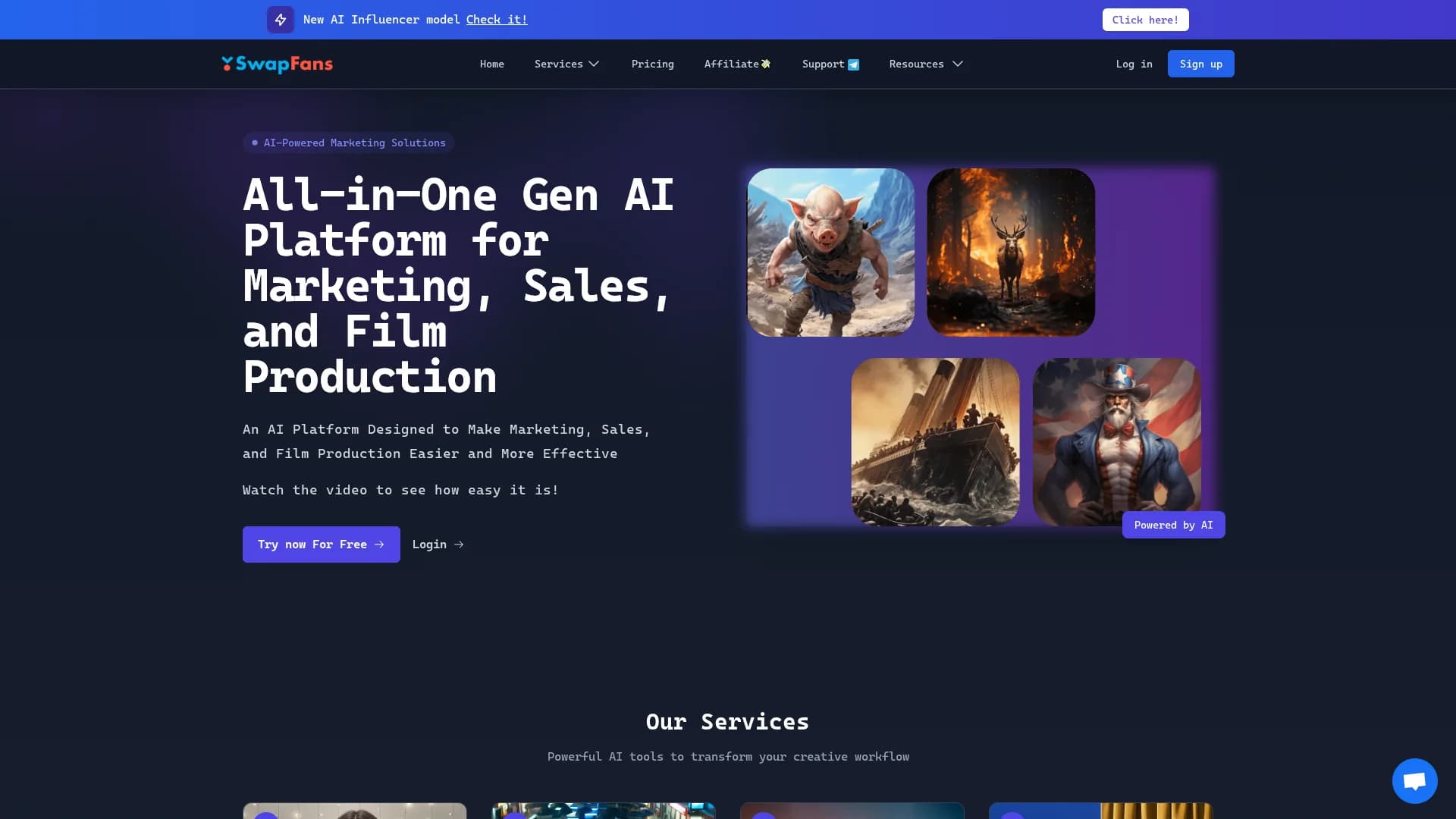The image size is (1456, 819).
Task: Open the live chat bubble widget
Action: point(1414,780)
